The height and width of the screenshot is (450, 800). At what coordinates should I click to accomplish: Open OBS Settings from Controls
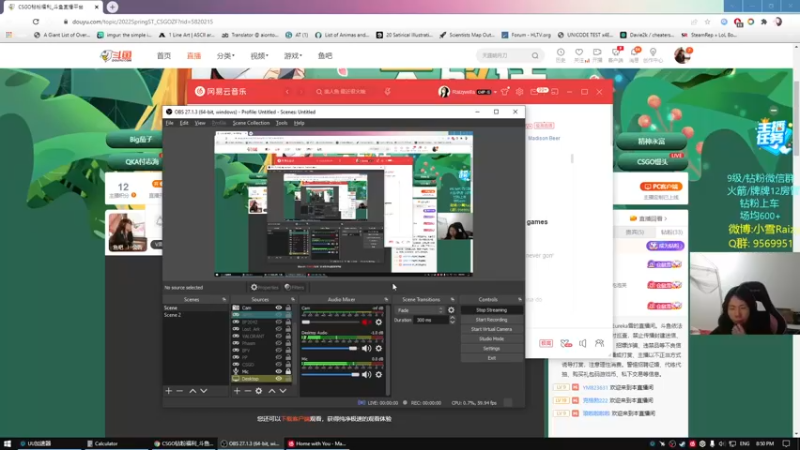click(491, 348)
